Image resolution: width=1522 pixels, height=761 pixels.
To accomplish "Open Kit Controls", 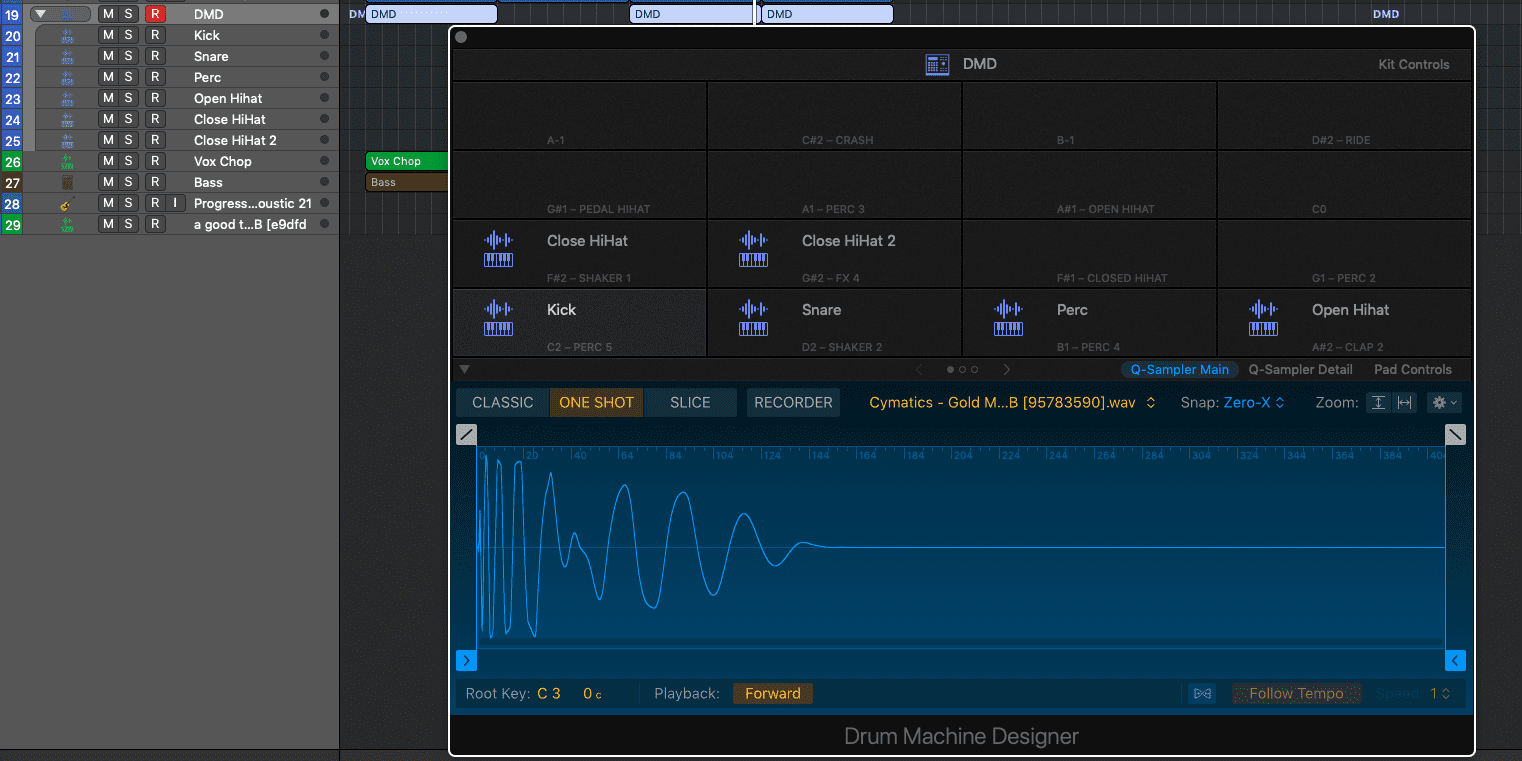I will coord(1413,64).
